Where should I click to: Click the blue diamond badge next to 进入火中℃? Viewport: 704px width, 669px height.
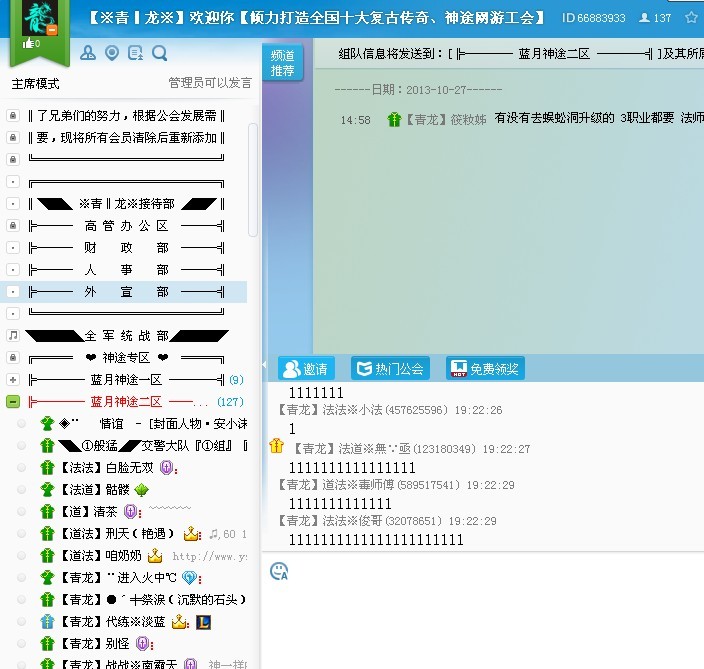[189, 578]
